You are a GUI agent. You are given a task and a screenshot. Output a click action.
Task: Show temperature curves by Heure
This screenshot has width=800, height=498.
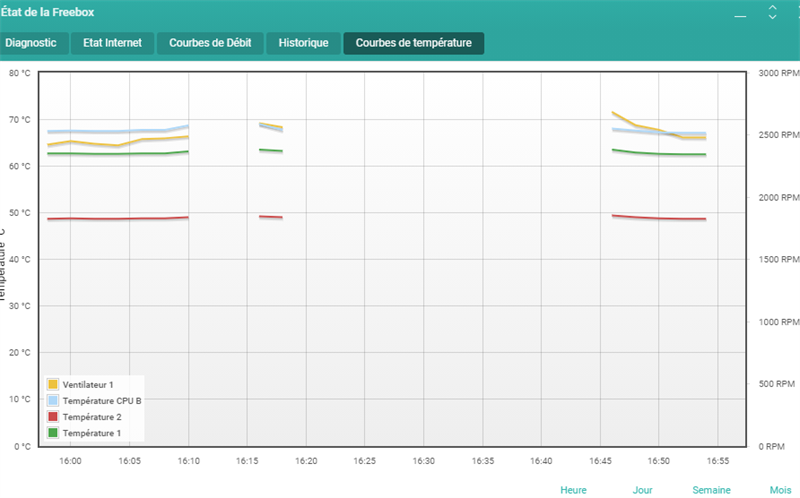coord(573,490)
